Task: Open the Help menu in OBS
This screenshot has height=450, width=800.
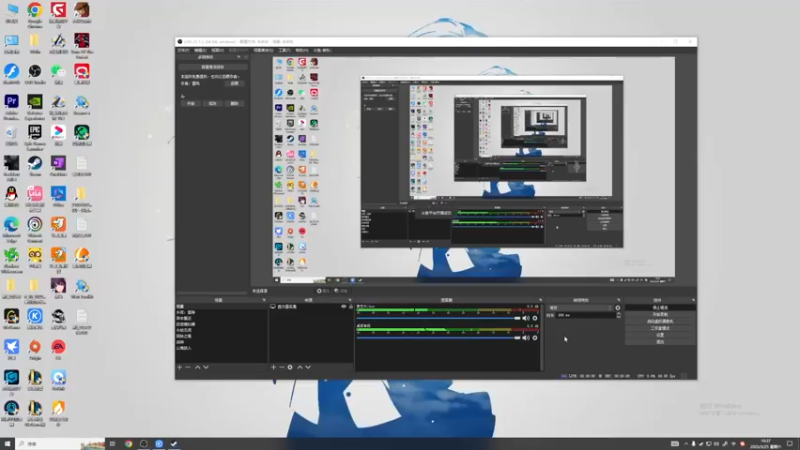Action: click(302, 51)
